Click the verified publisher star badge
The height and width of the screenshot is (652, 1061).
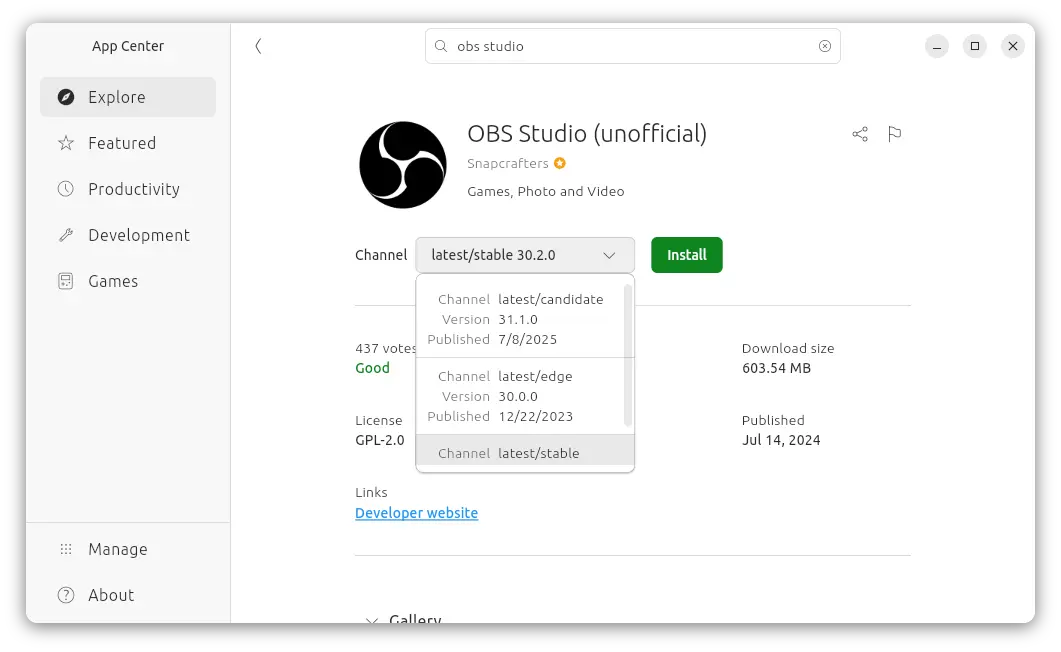point(560,163)
